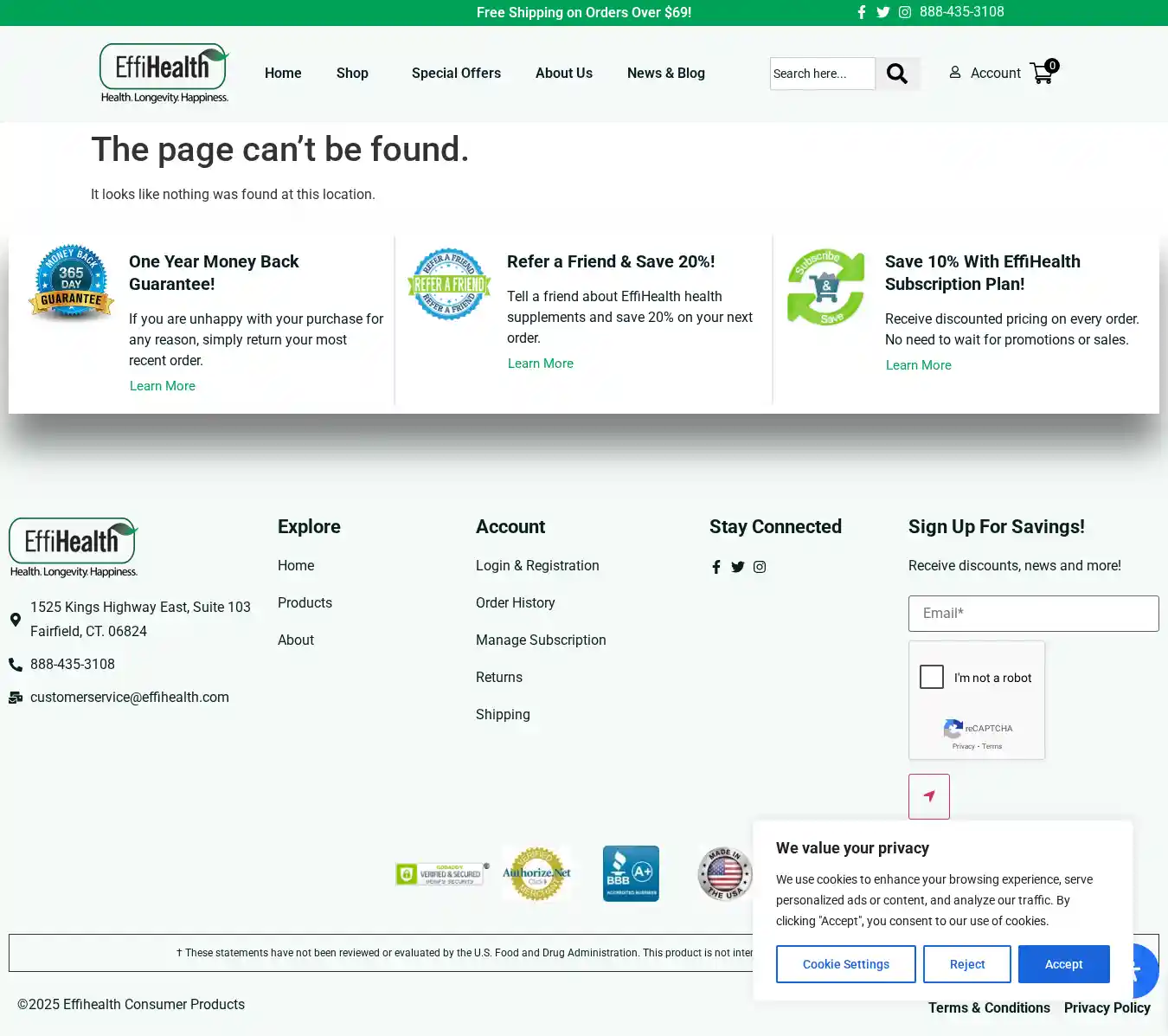Reject cookies in privacy banner
The width and height of the screenshot is (1168, 1036).
coord(966,964)
